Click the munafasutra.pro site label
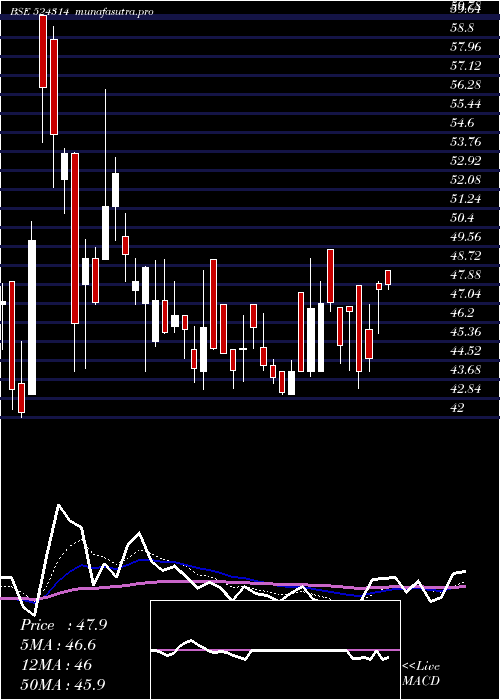The image size is (500, 700). (115, 12)
